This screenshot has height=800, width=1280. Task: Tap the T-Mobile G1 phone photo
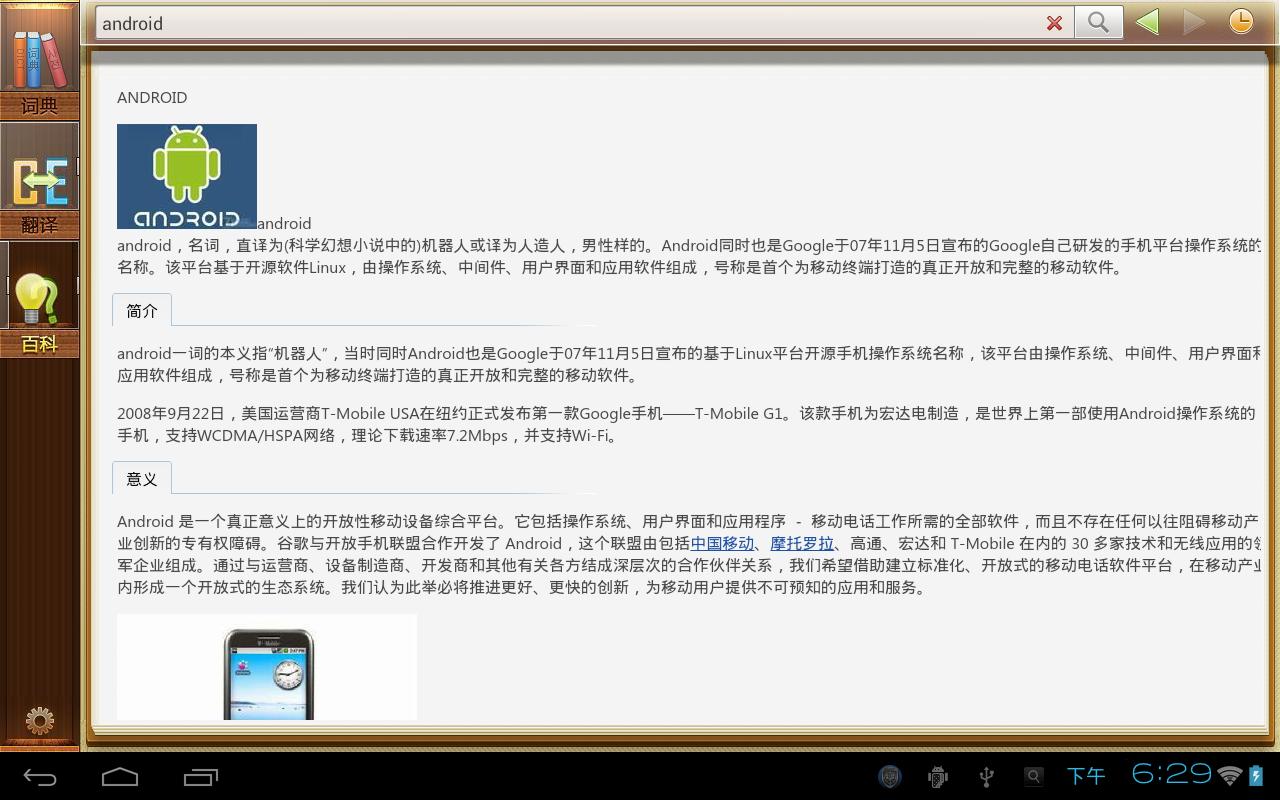click(x=267, y=668)
